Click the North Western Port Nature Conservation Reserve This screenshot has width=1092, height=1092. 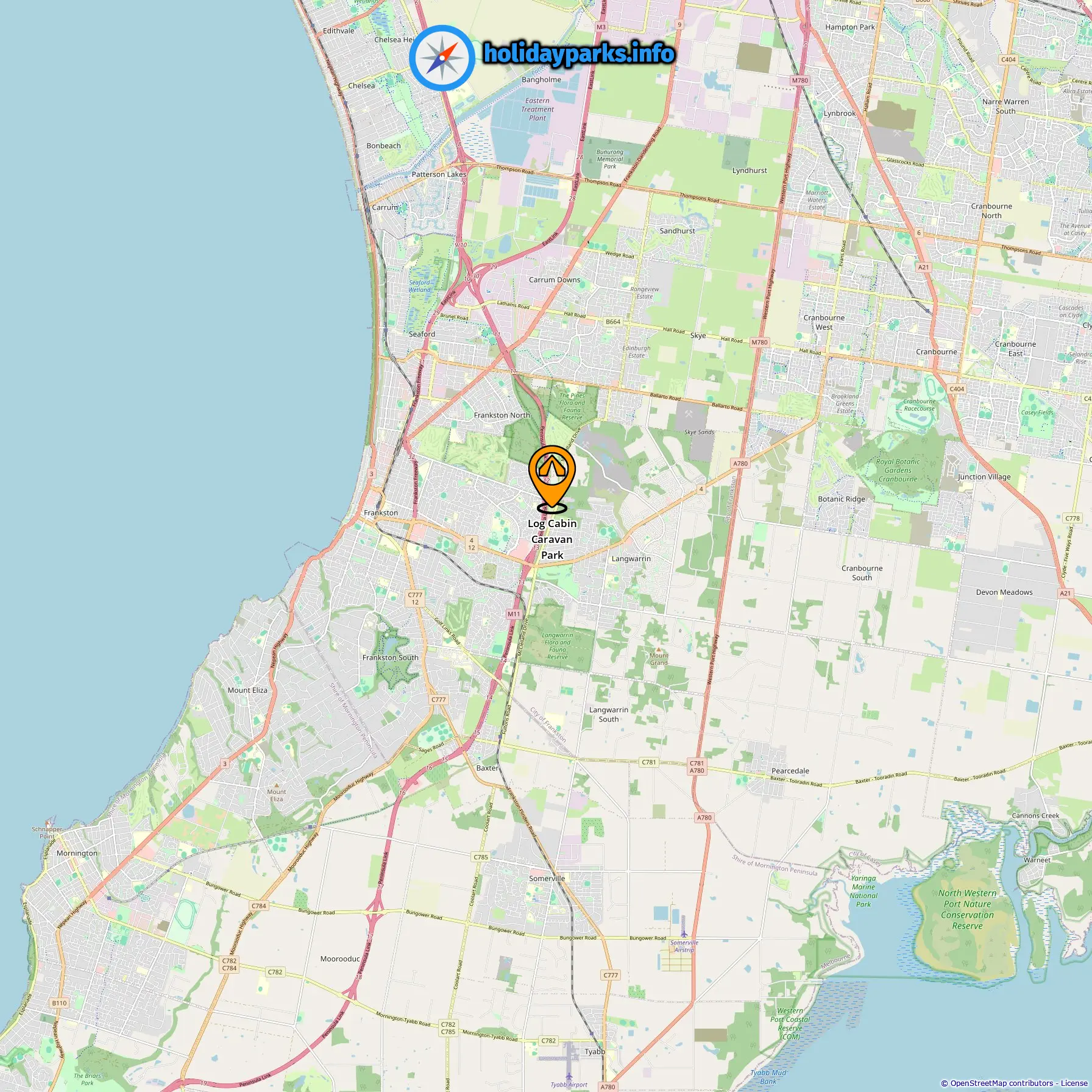point(968,909)
